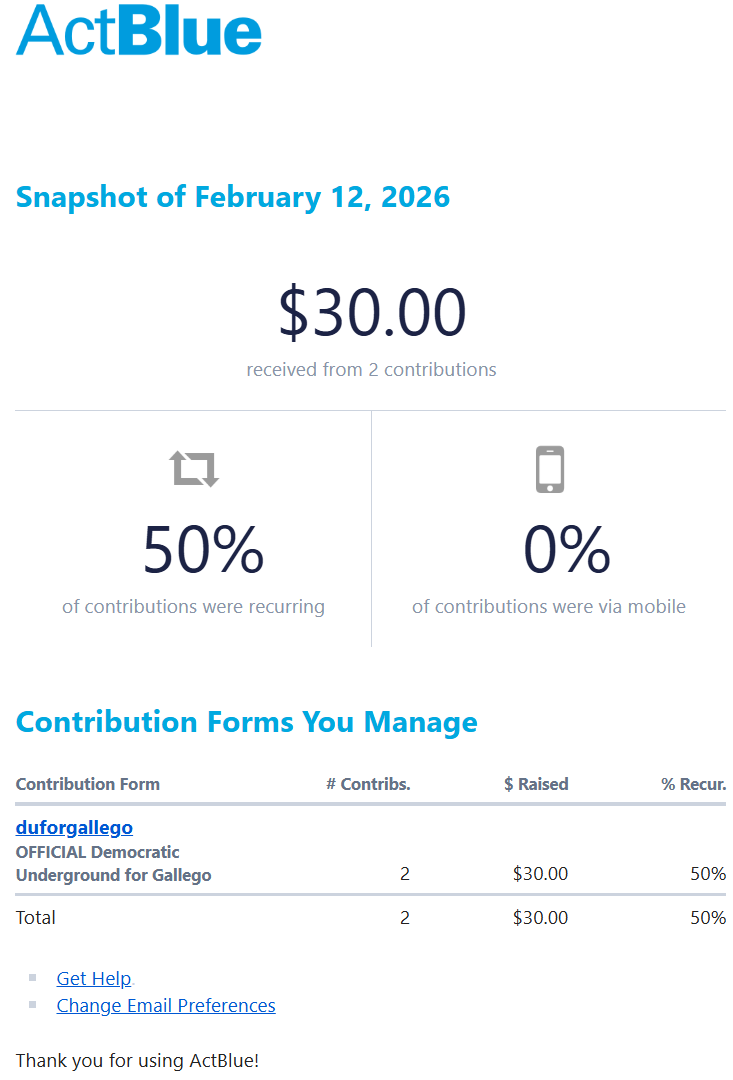Open the Get Help link
This screenshot has height=1080, width=733.
tap(94, 978)
